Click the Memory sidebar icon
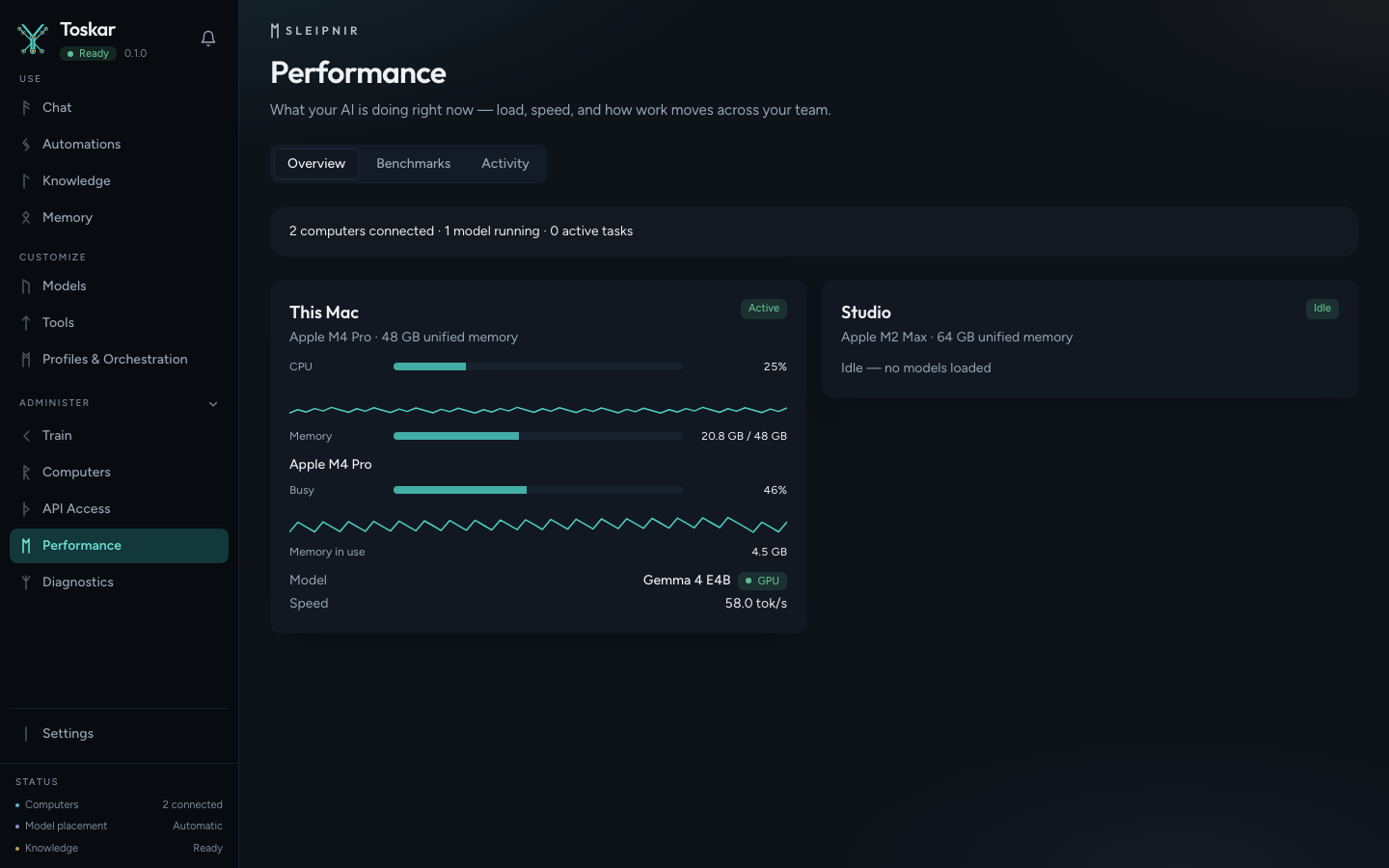The image size is (1389, 868). [26, 218]
